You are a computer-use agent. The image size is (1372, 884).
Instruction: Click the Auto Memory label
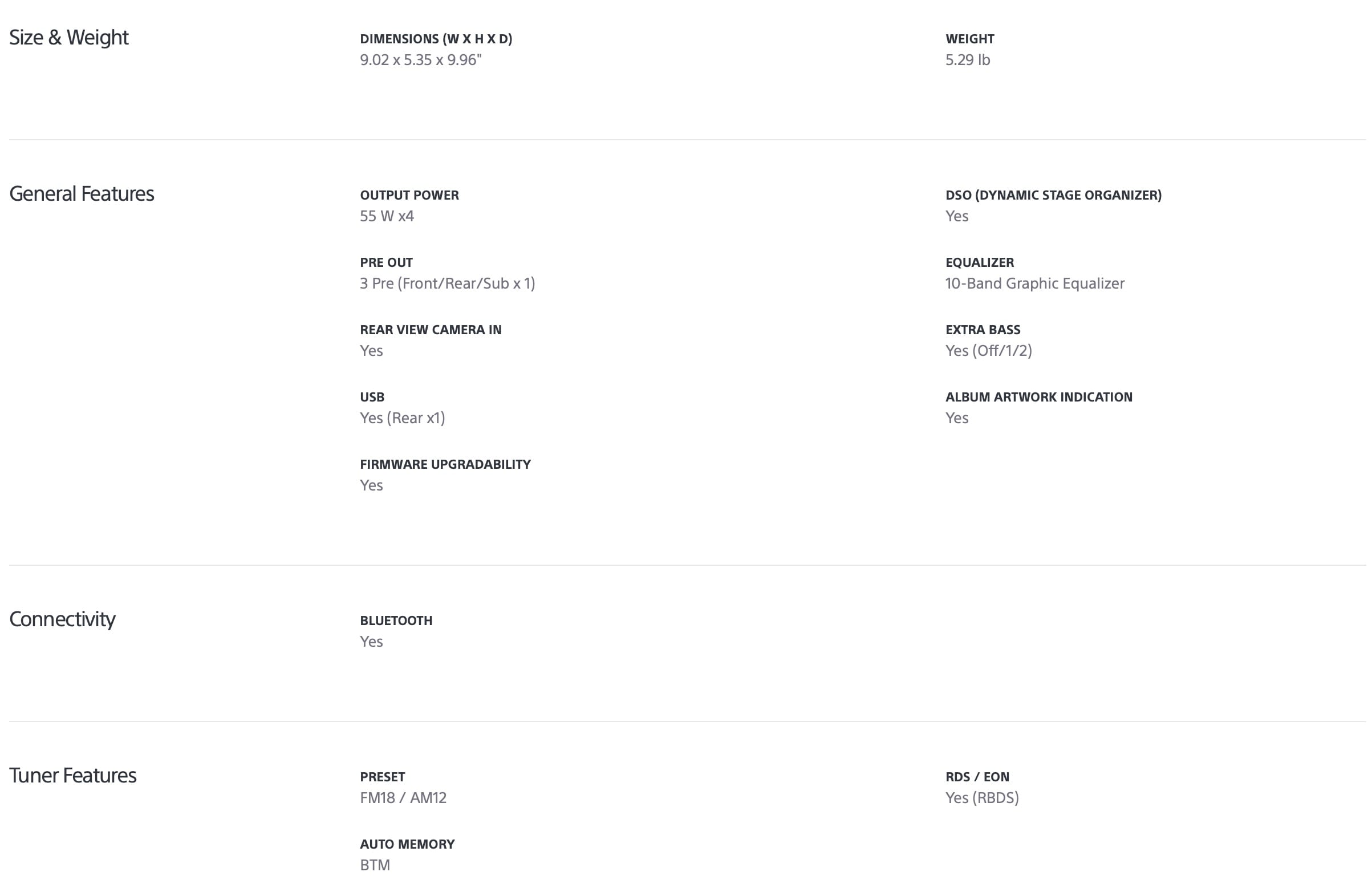tap(407, 844)
